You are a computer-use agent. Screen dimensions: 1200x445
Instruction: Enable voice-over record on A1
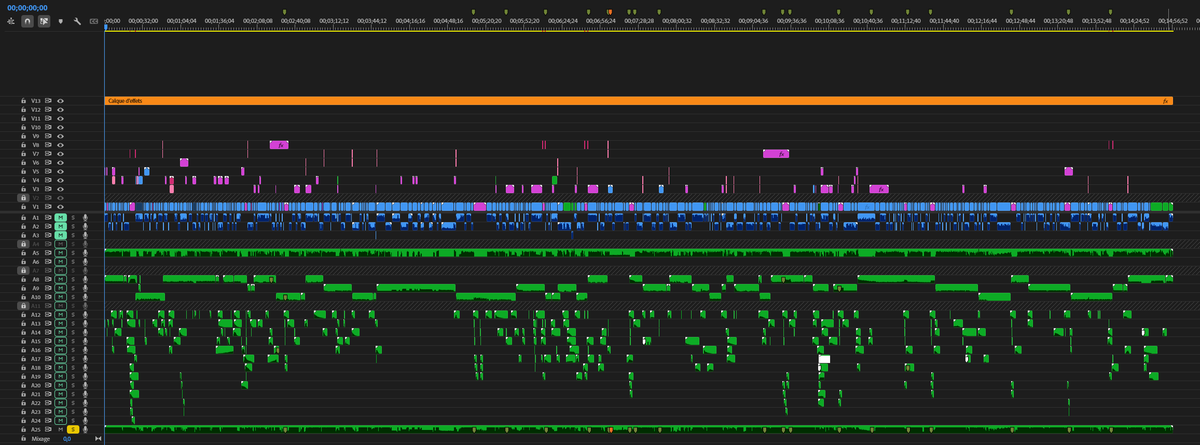pos(85,218)
